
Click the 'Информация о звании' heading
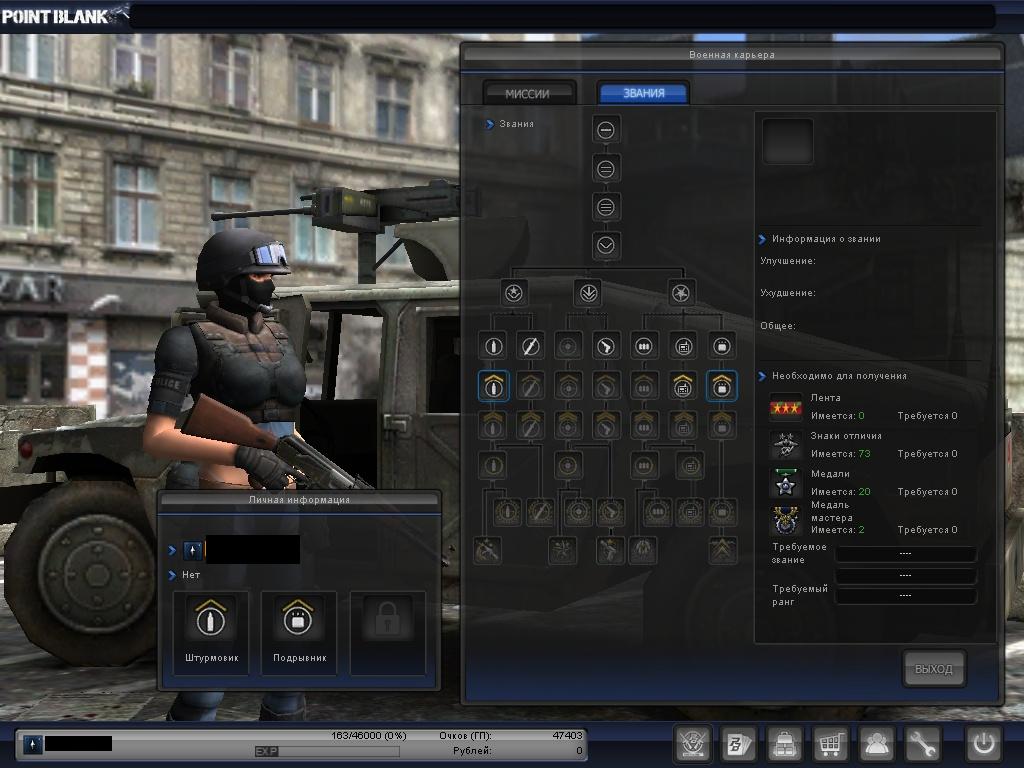[x=826, y=239]
